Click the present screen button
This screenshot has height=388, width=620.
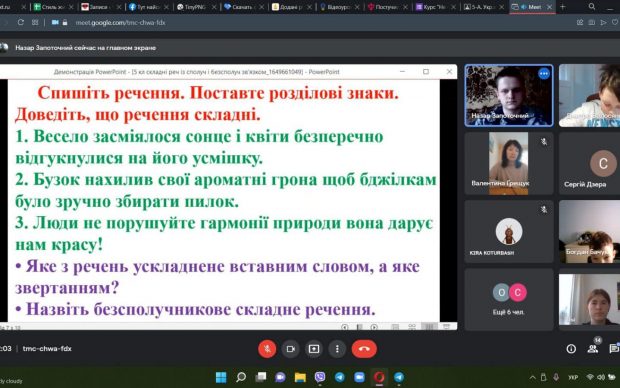point(314,349)
